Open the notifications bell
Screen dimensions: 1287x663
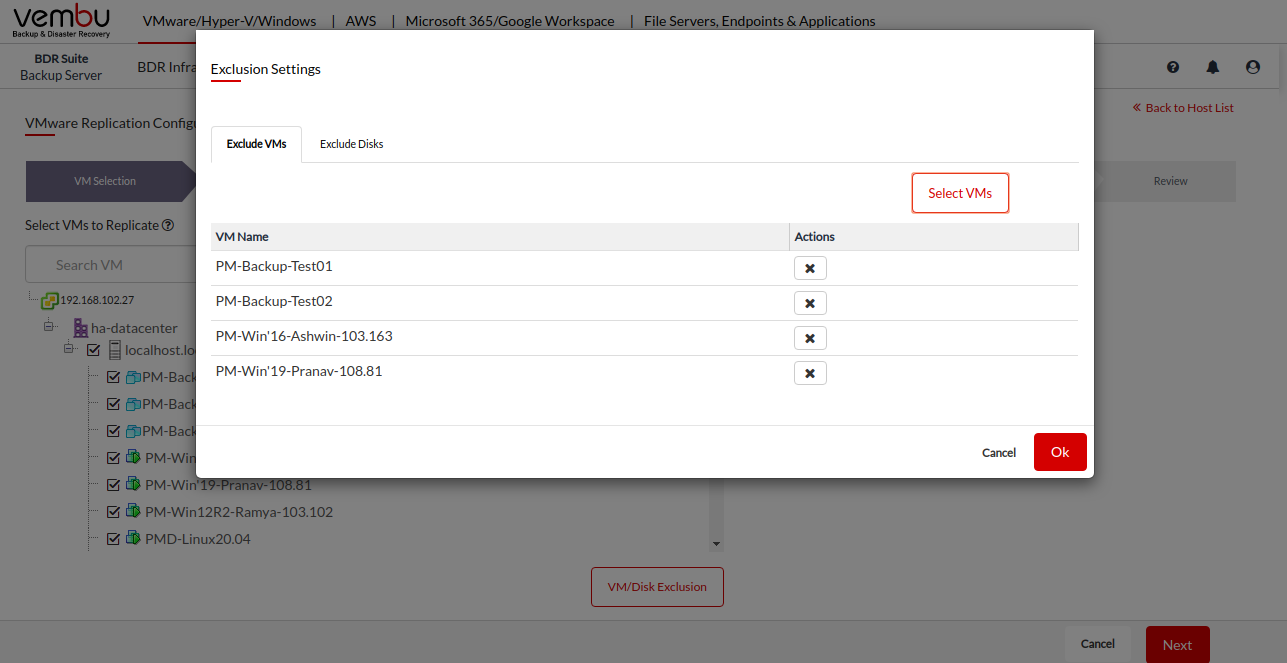pyautogui.click(x=1213, y=67)
